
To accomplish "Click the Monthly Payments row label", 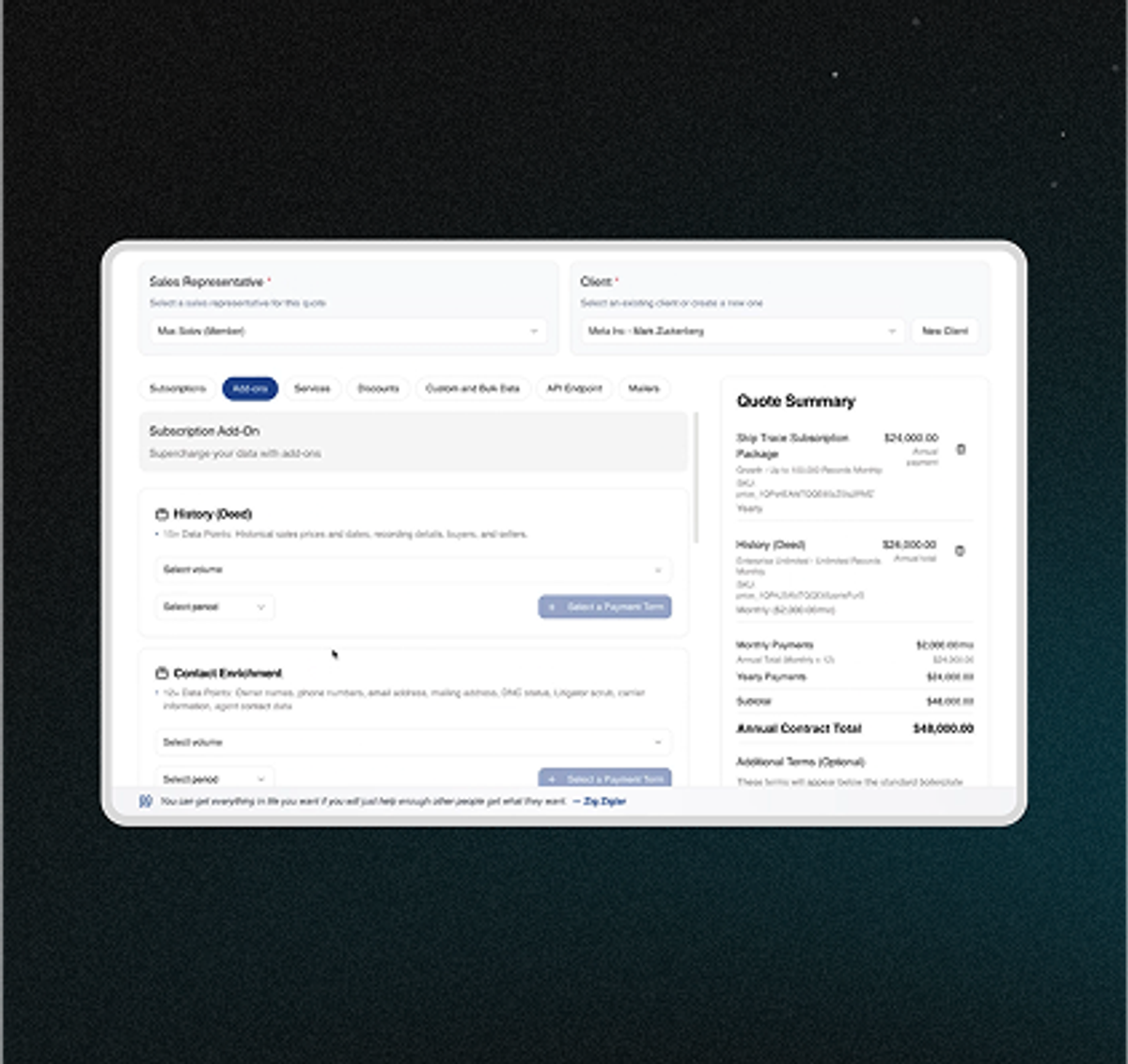I will tap(775, 645).
